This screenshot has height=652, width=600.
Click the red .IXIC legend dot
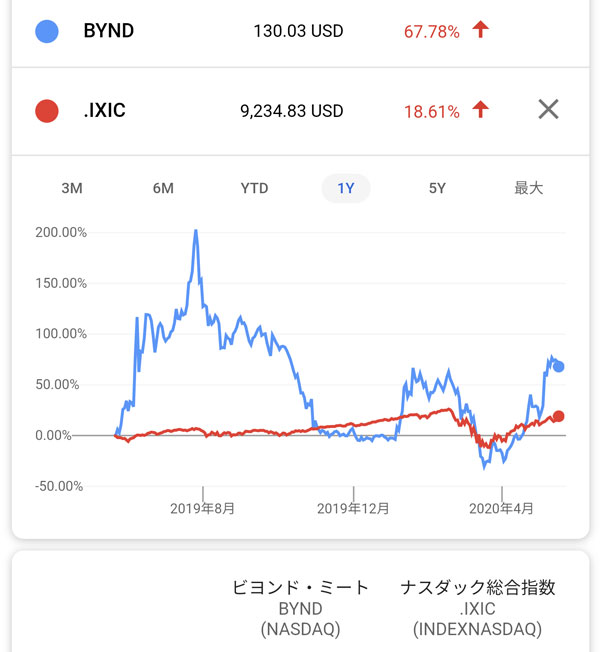pos(46,110)
